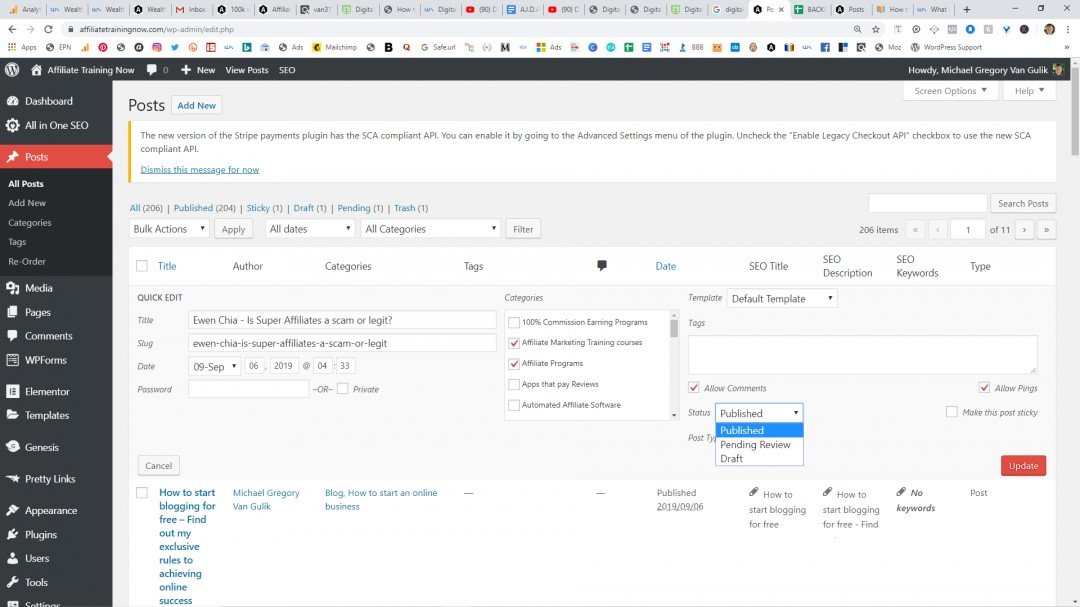Collapse the Status dropdown showing Published
Image resolution: width=1080 pixels, height=607 pixels.
tap(759, 413)
